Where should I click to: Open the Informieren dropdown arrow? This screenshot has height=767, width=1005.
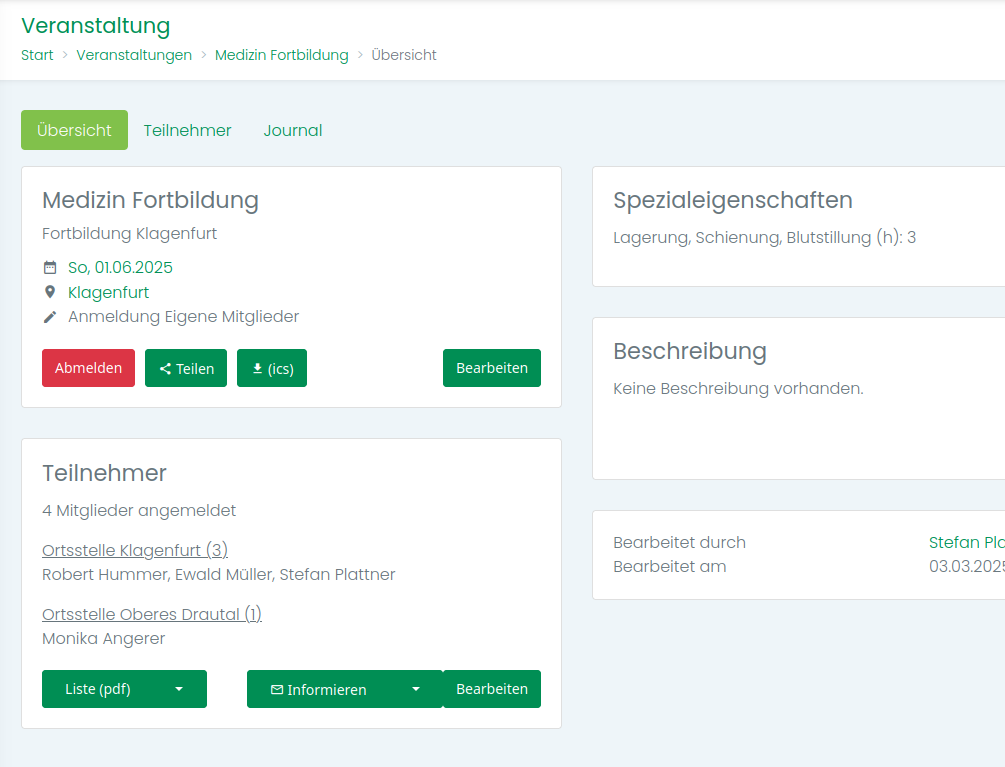click(x=416, y=689)
